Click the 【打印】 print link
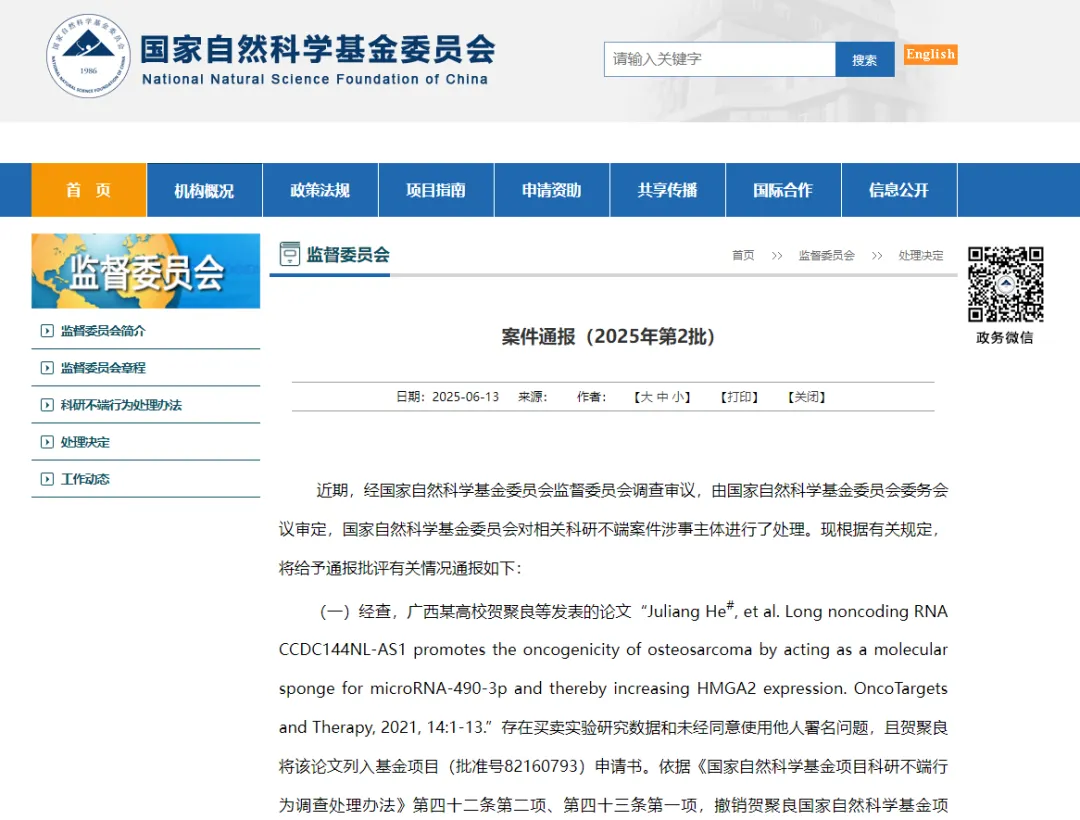 pos(740,397)
